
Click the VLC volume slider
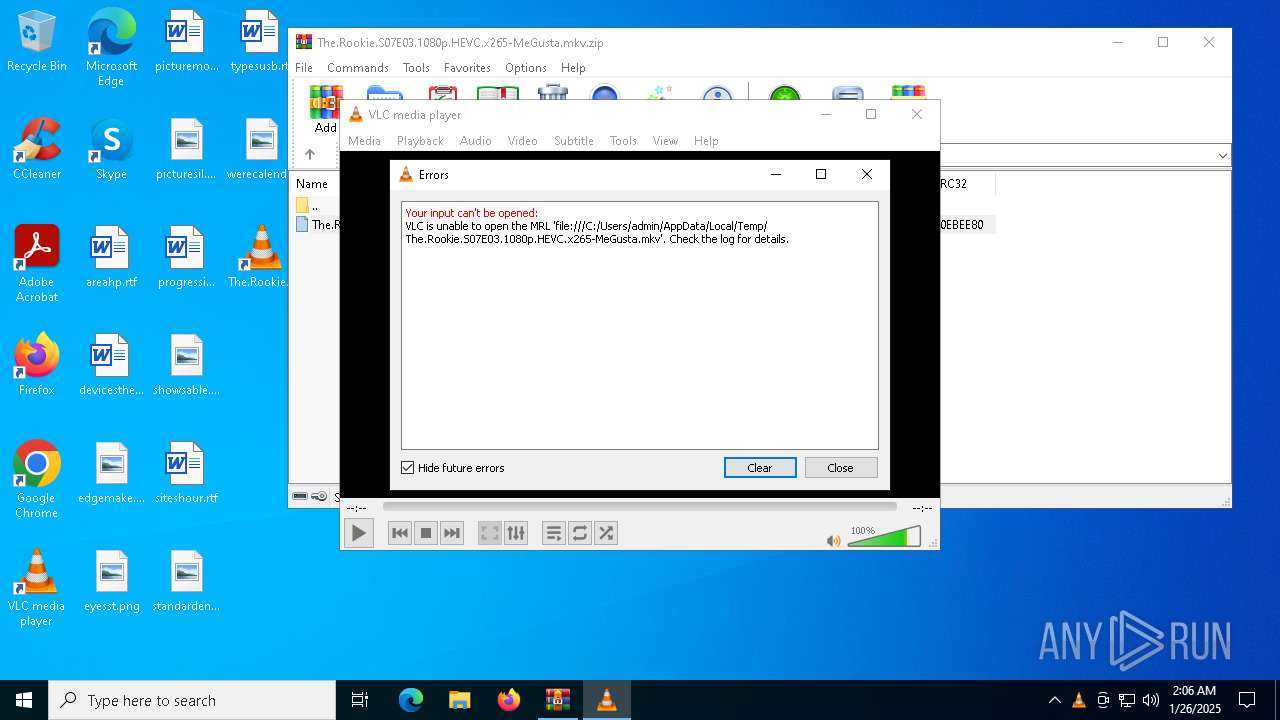(x=884, y=537)
